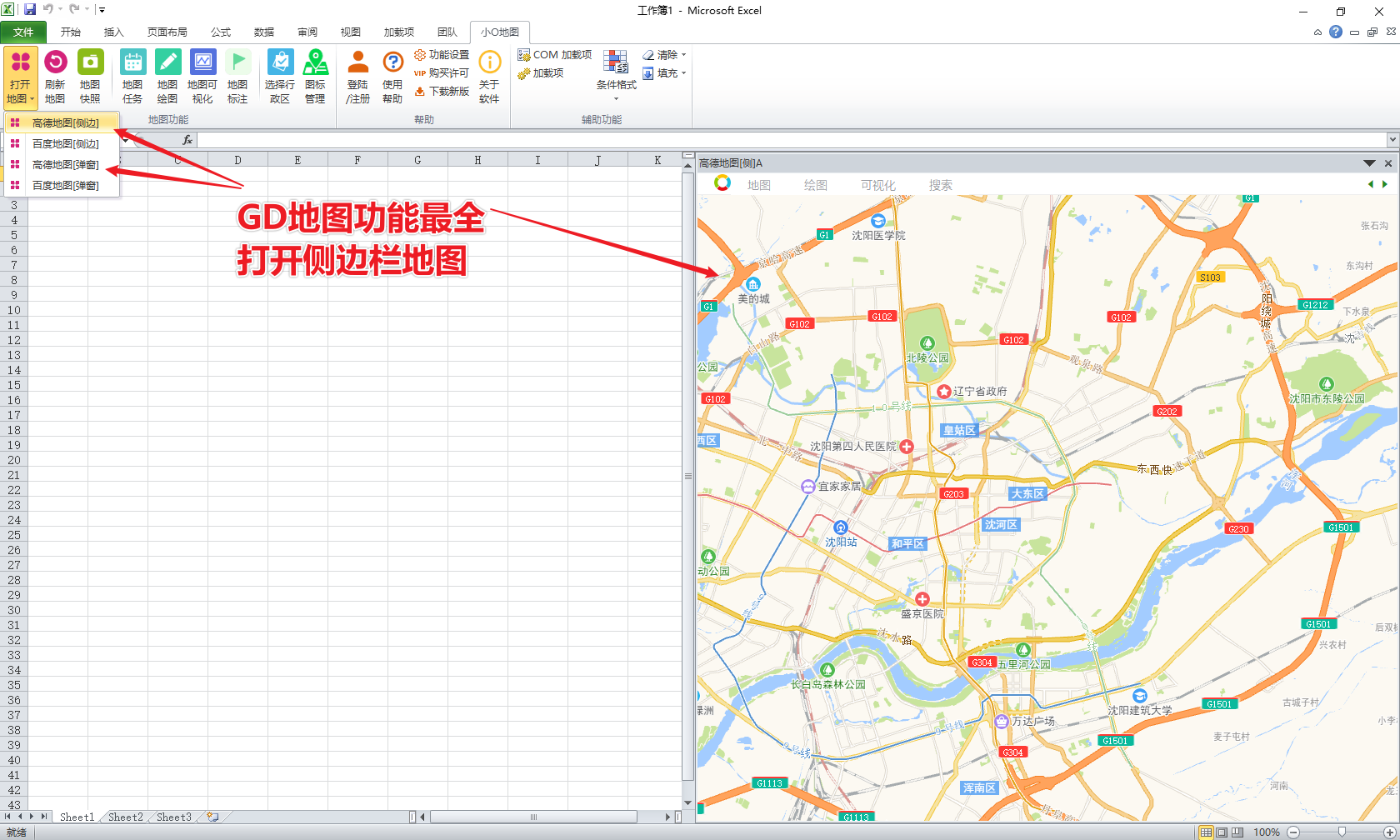Select the Sheet3 worksheet tab
This screenshot has width=1400, height=840.
(173, 817)
